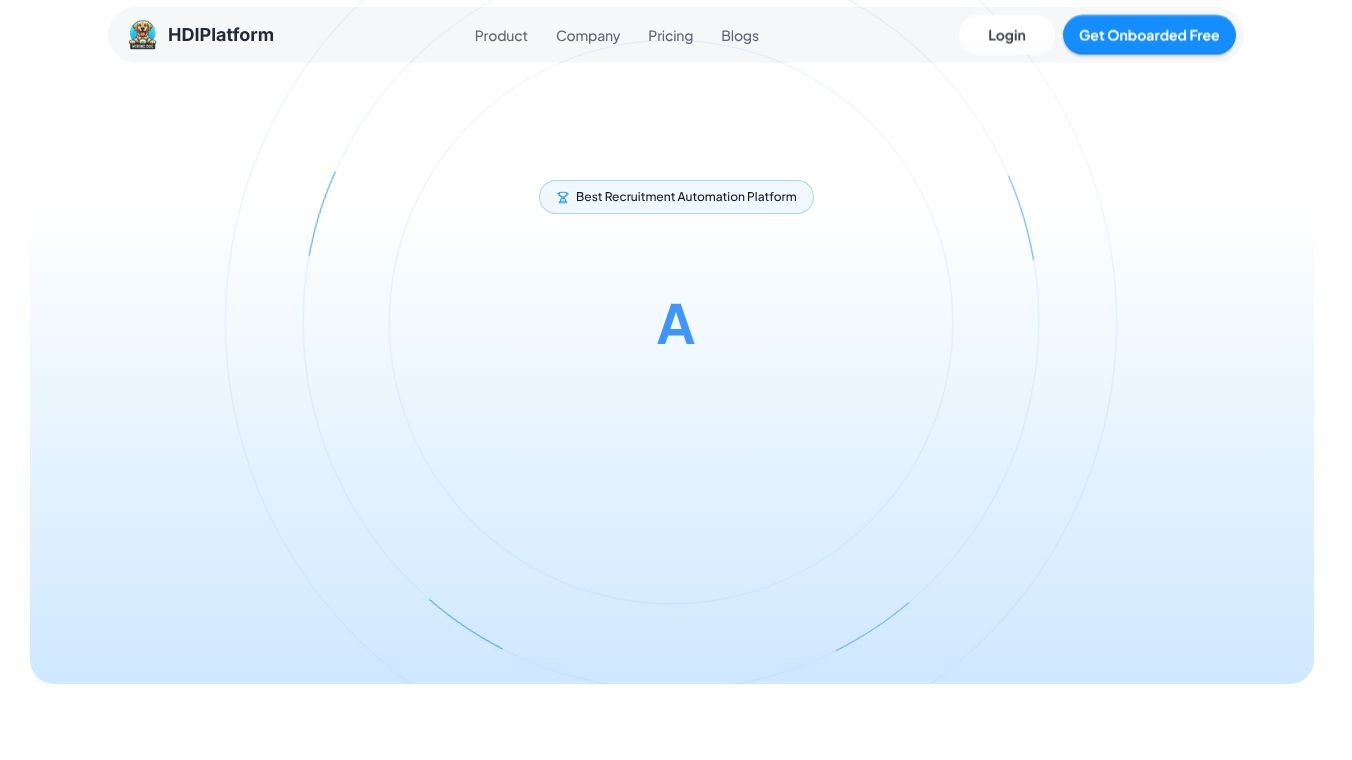Open the Product navigation menu
Image resolution: width=1352 pixels, height=760 pixels.
pos(501,36)
